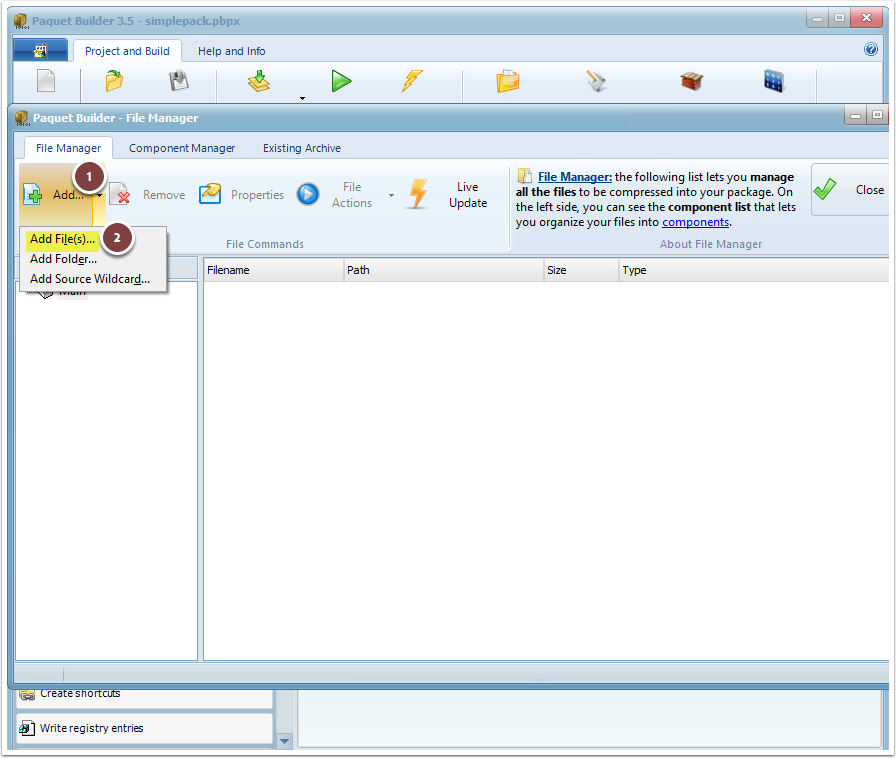This screenshot has width=896, height=758.
Task: Choose Add Folder... from the menu
Action: [63, 259]
